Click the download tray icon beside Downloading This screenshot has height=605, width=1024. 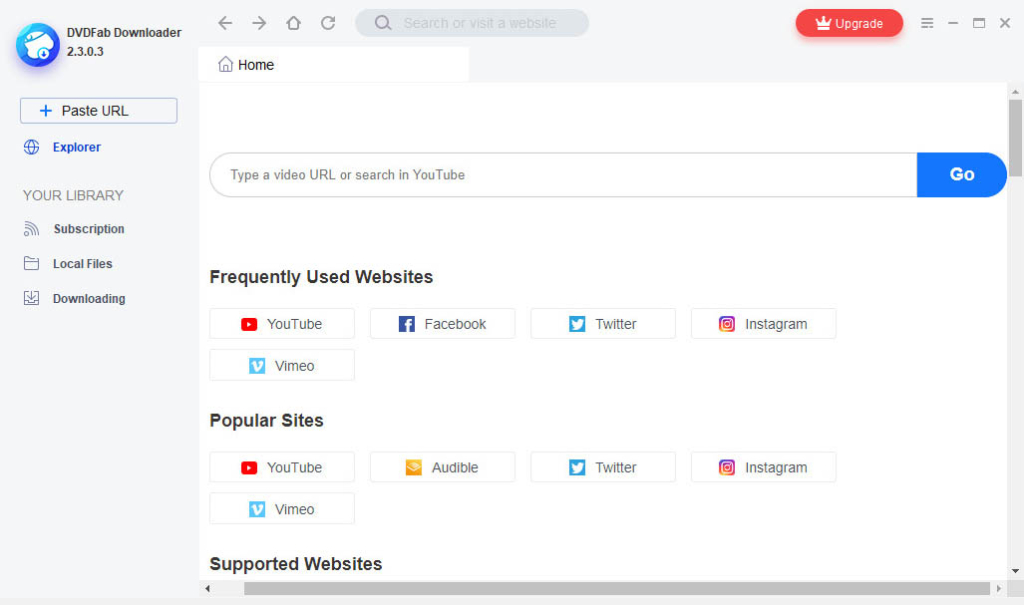31,299
